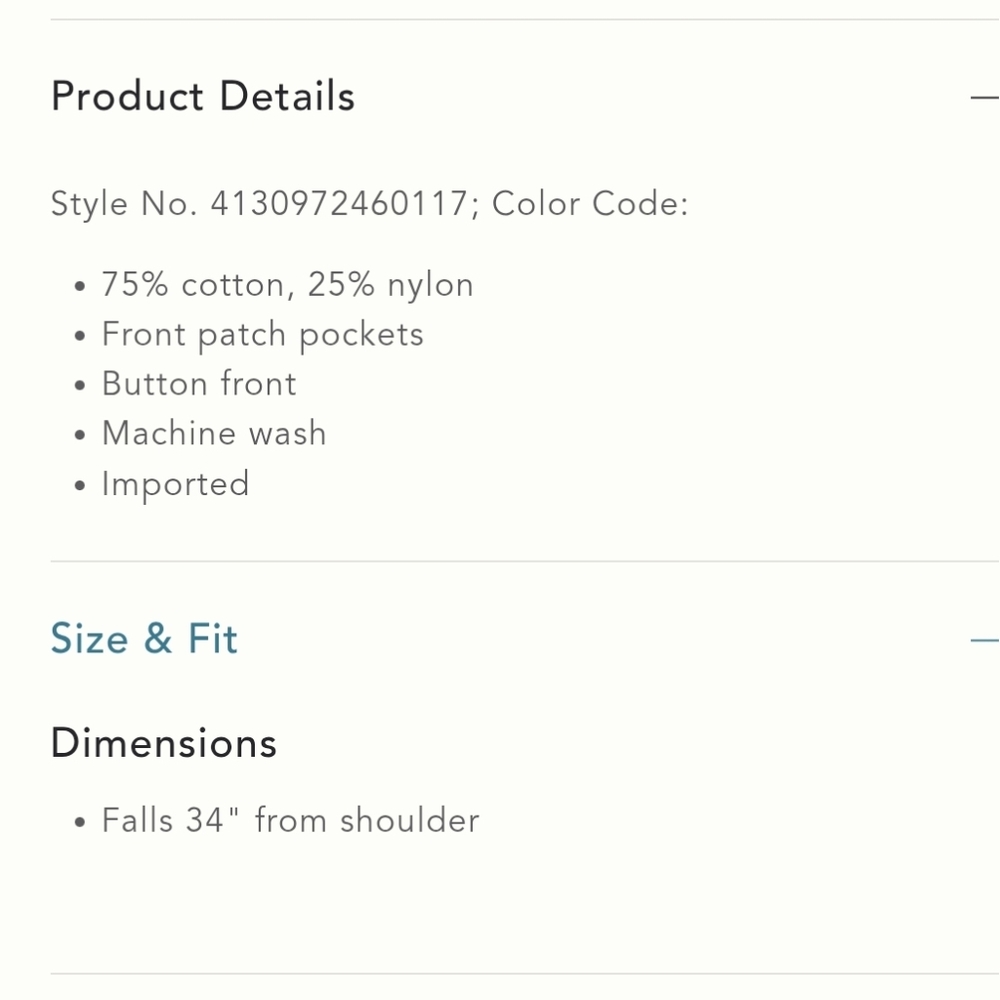
Task: Click the Color Code label
Action: [590, 204]
